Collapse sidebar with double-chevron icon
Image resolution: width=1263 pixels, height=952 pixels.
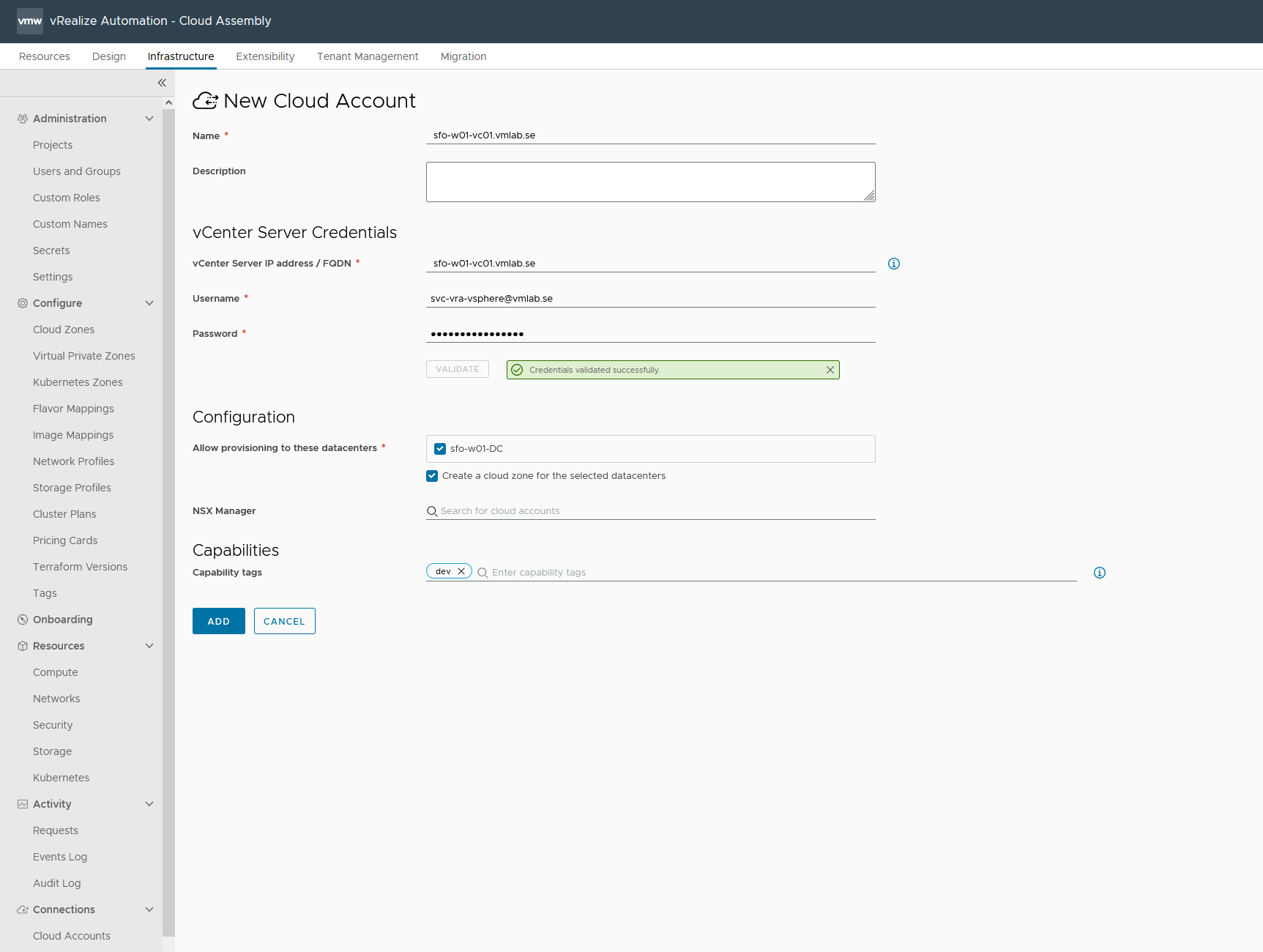162,83
